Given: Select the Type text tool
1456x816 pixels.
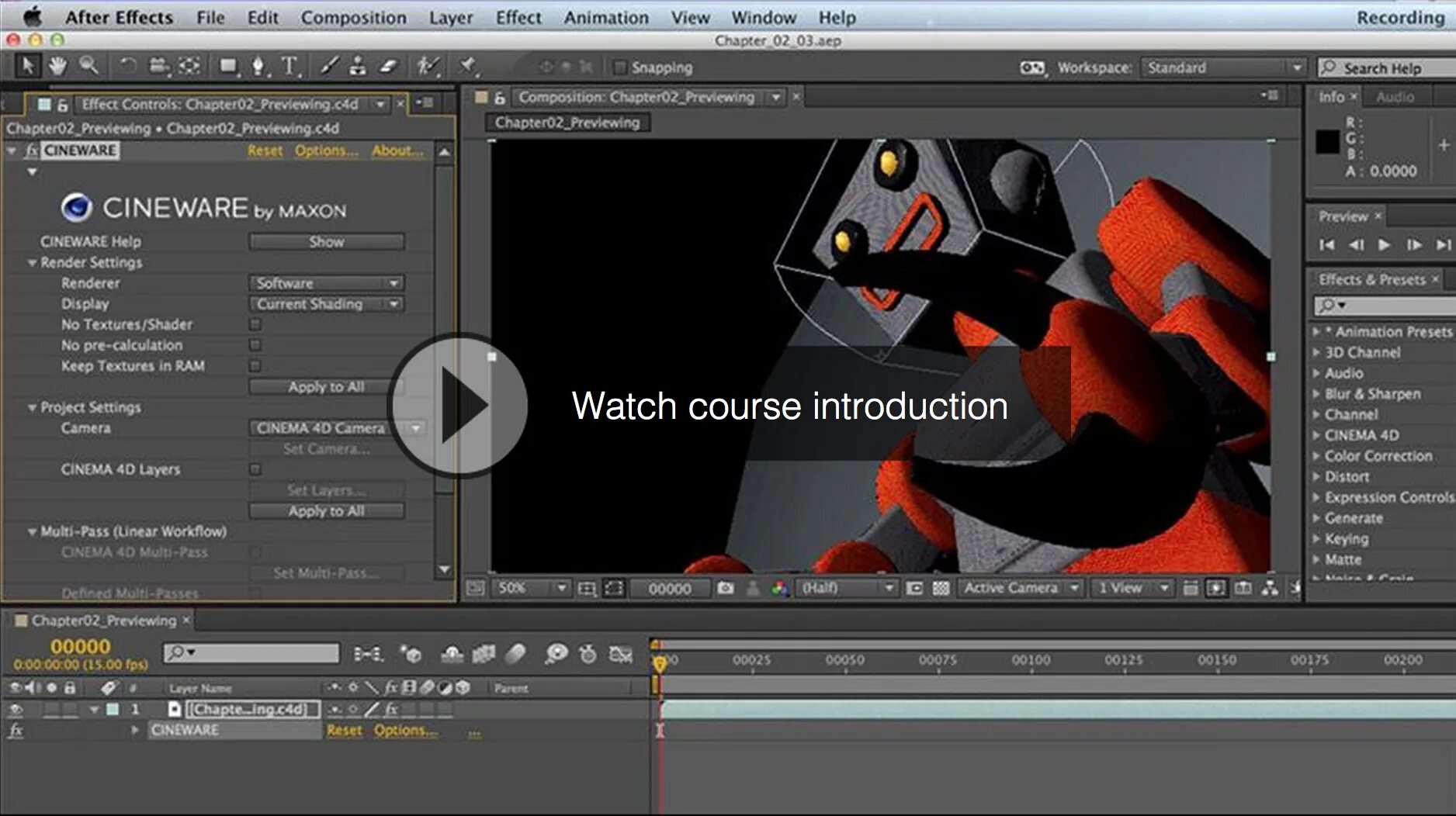Looking at the screenshot, I should coord(289,66).
